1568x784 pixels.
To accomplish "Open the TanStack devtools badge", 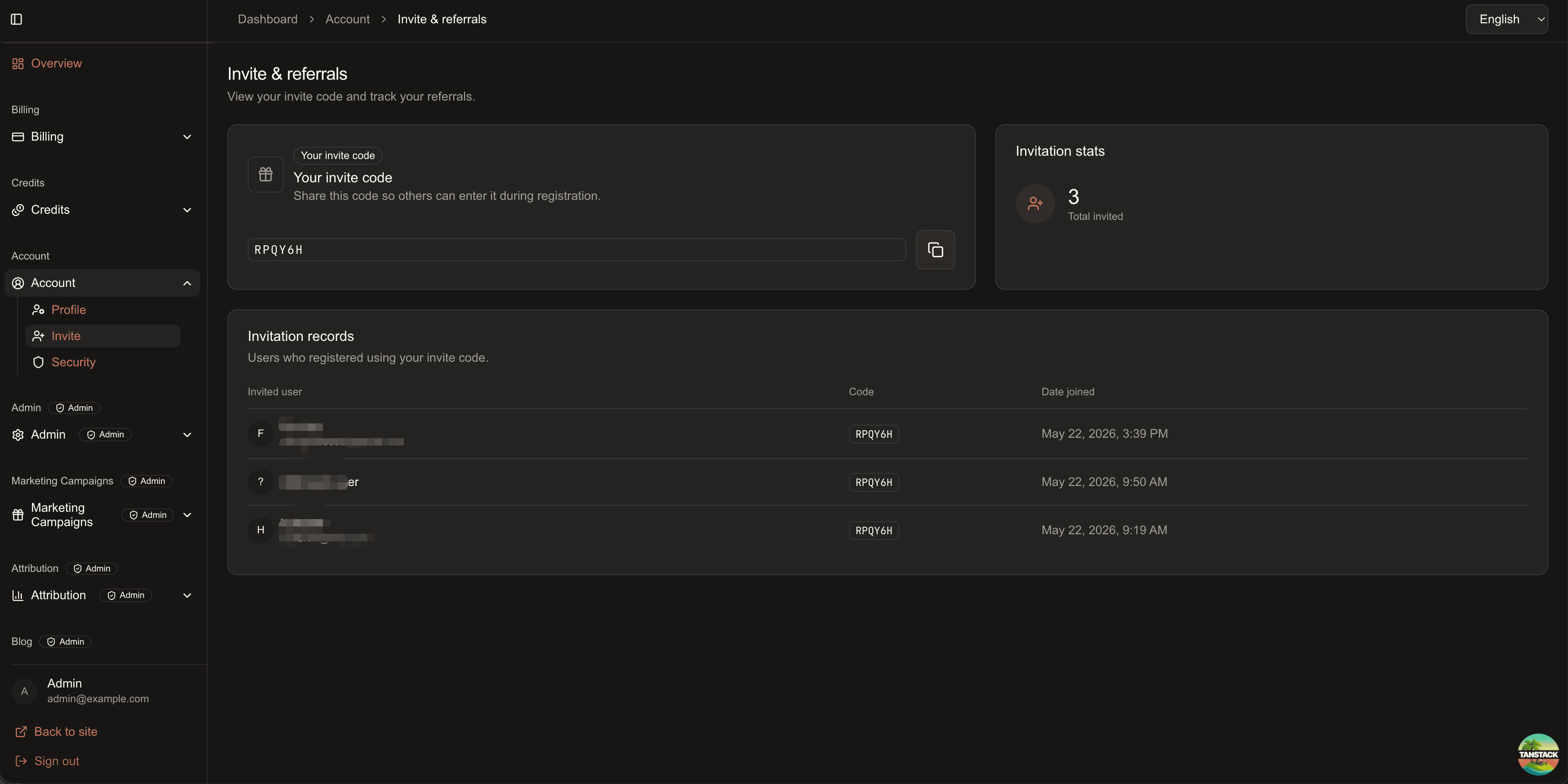I will pos(1538,754).
